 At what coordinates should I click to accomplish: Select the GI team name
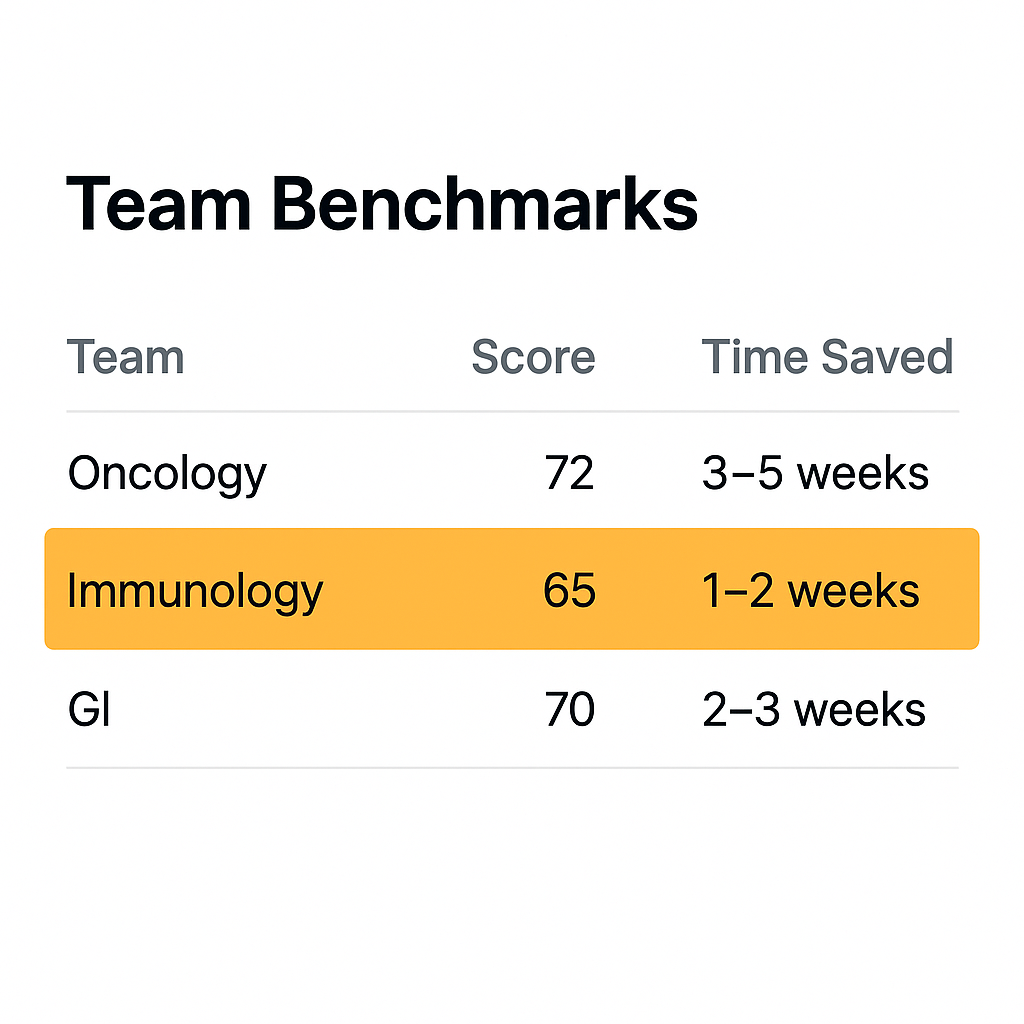coord(89,709)
